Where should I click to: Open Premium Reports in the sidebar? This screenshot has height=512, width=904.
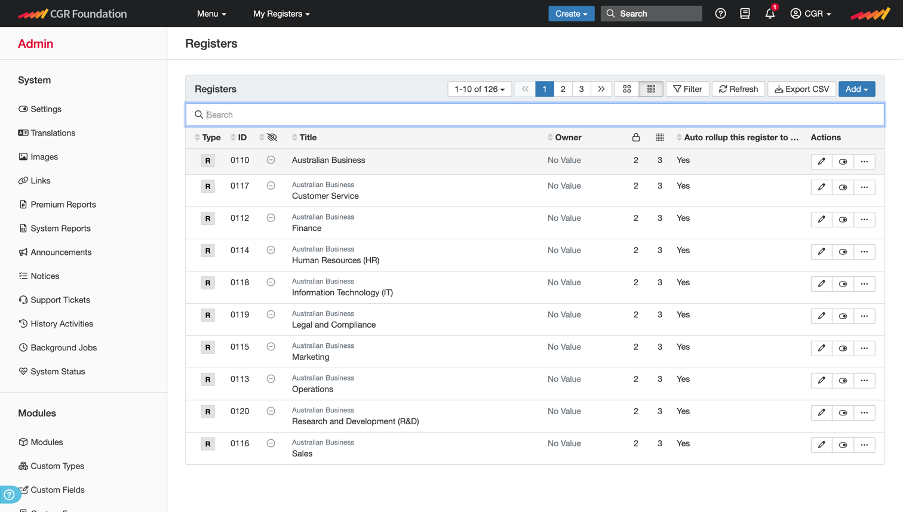57,205
